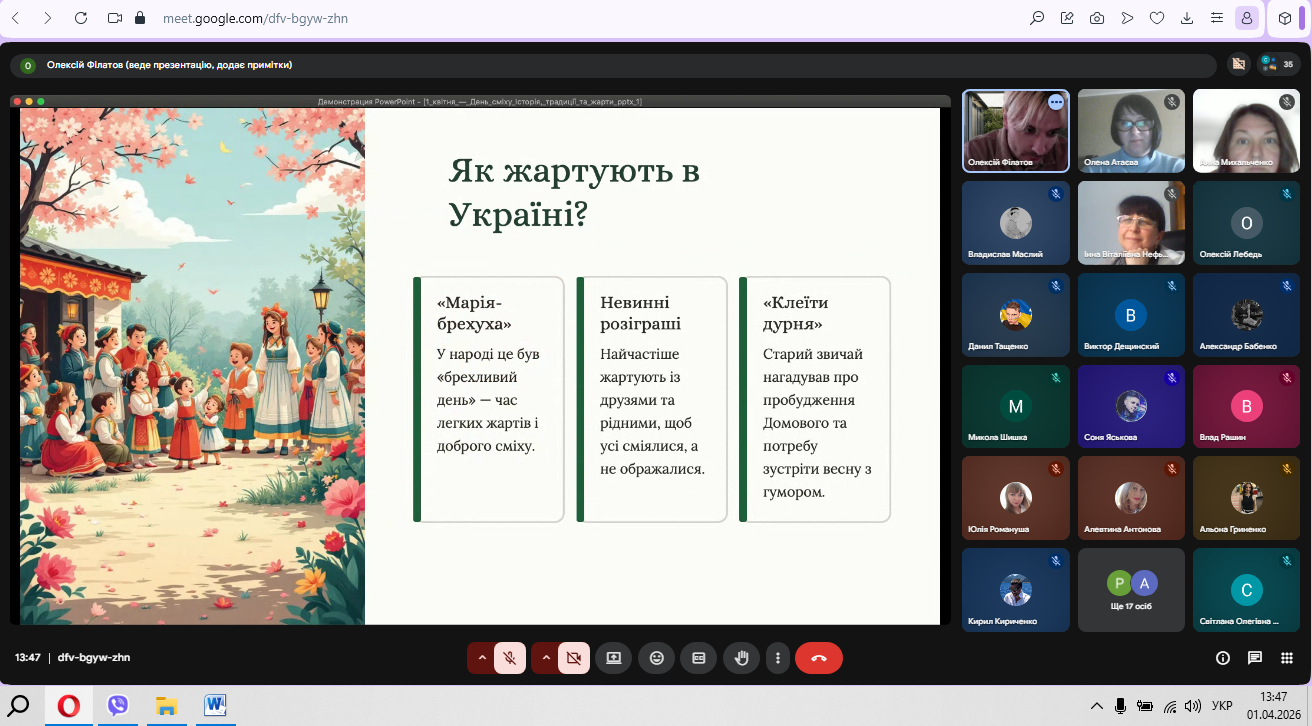The image size is (1312, 726).
Task: Open the browser downloads icon
Action: tap(1187, 18)
